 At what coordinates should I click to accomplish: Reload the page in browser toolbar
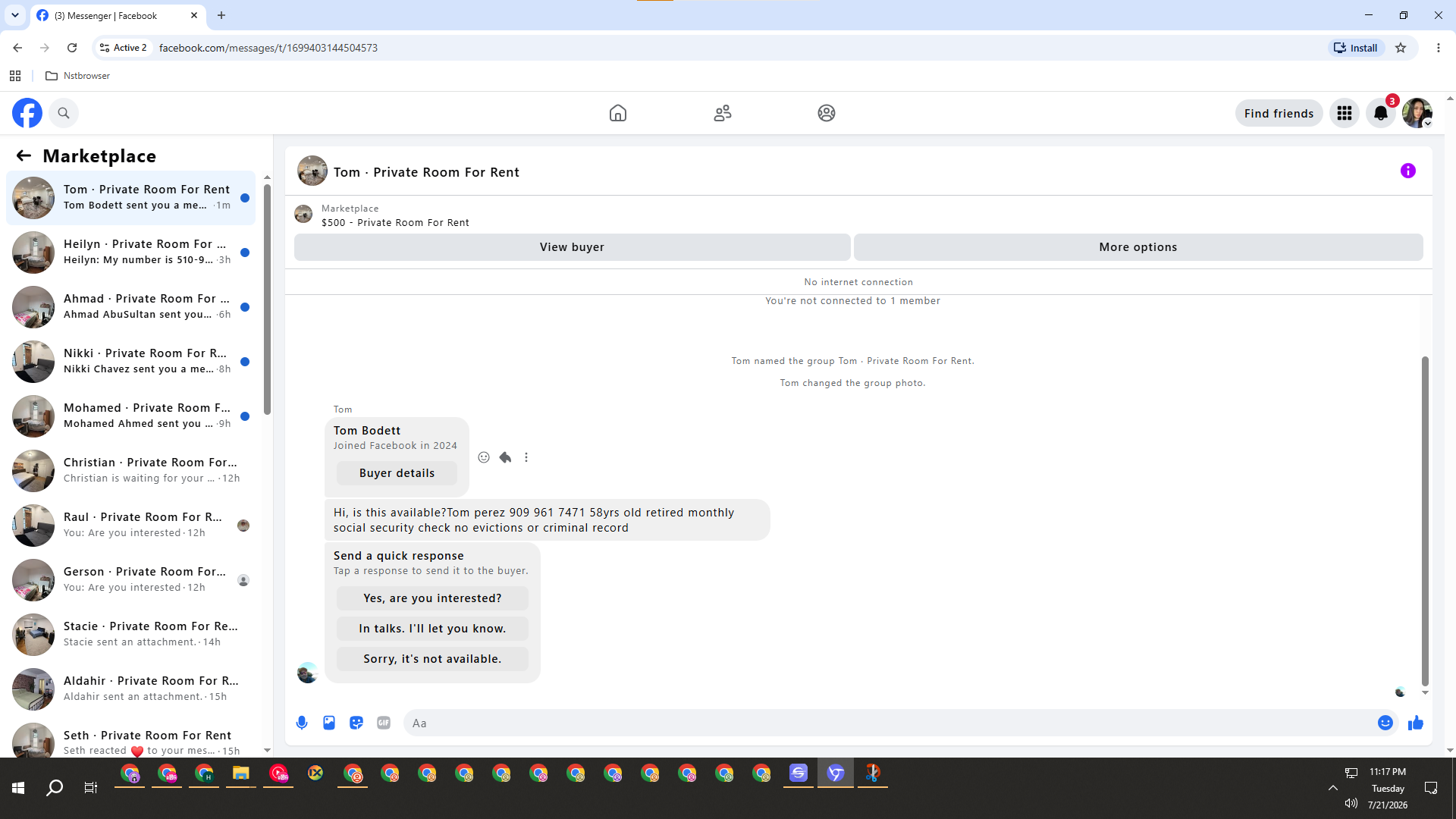tap(72, 48)
